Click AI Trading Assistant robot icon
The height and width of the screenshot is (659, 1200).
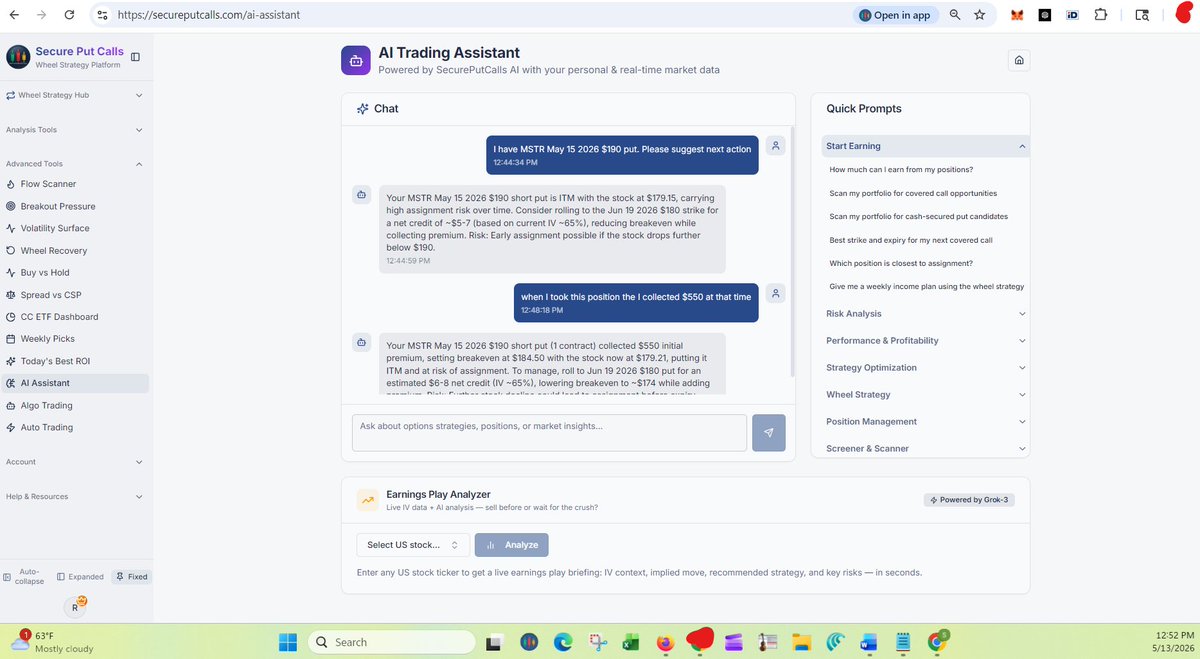(x=355, y=60)
